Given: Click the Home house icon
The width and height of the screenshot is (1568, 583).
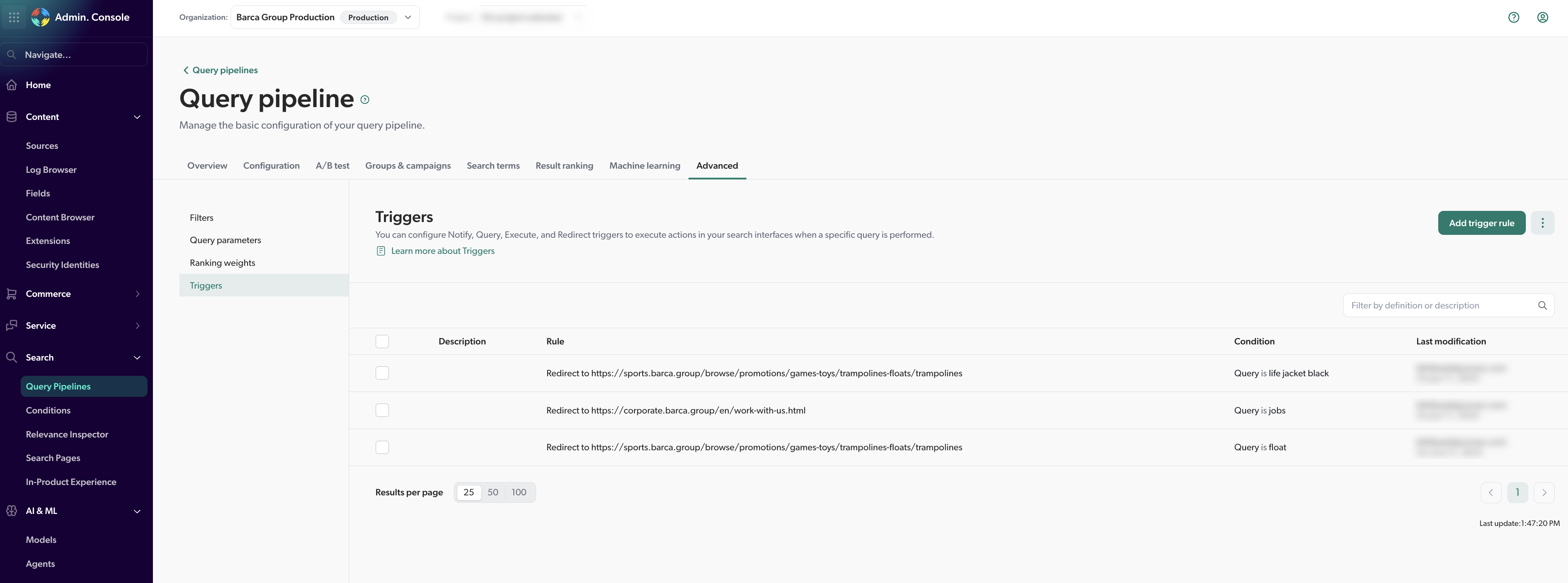Looking at the screenshot, I should pyautogui.click(x=12, y=85).
